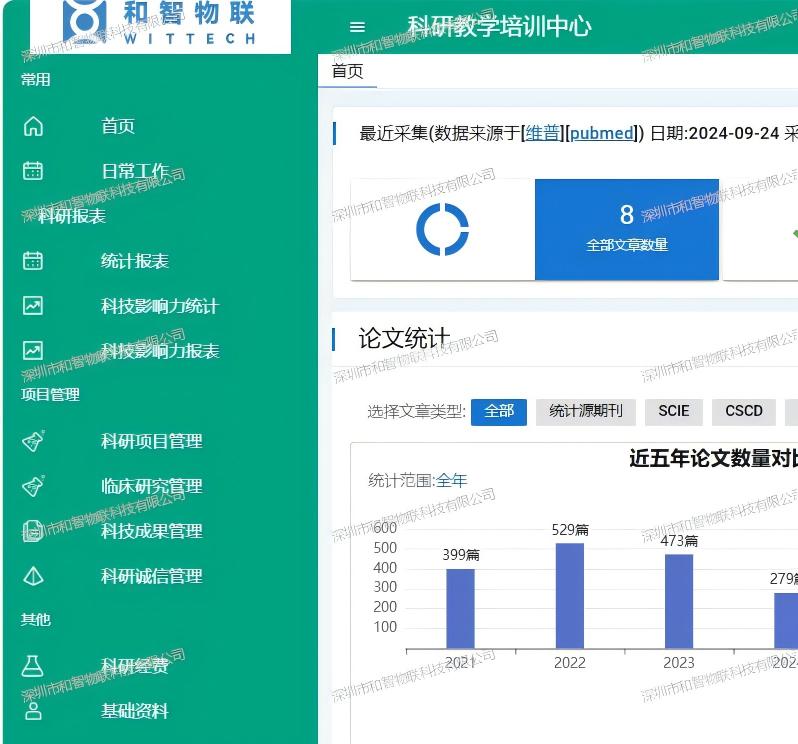Click the 2022 bar labeled 529篇

tap(569, 596)
